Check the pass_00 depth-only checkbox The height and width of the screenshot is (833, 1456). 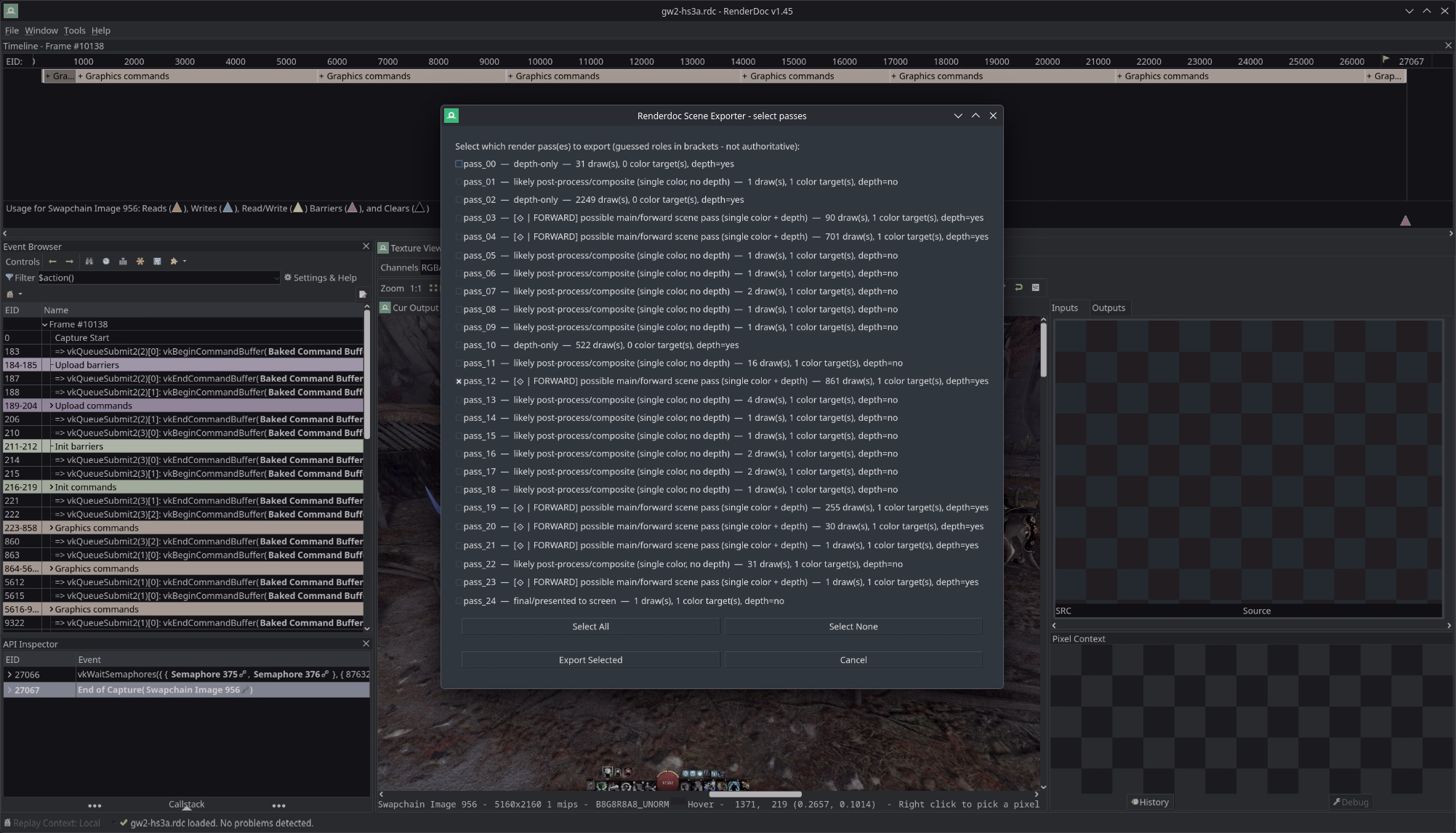pos(459,164)
